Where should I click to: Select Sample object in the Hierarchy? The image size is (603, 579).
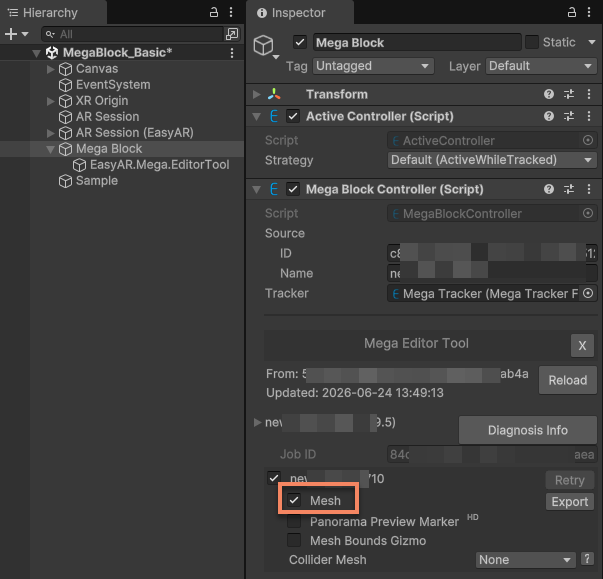97,181
